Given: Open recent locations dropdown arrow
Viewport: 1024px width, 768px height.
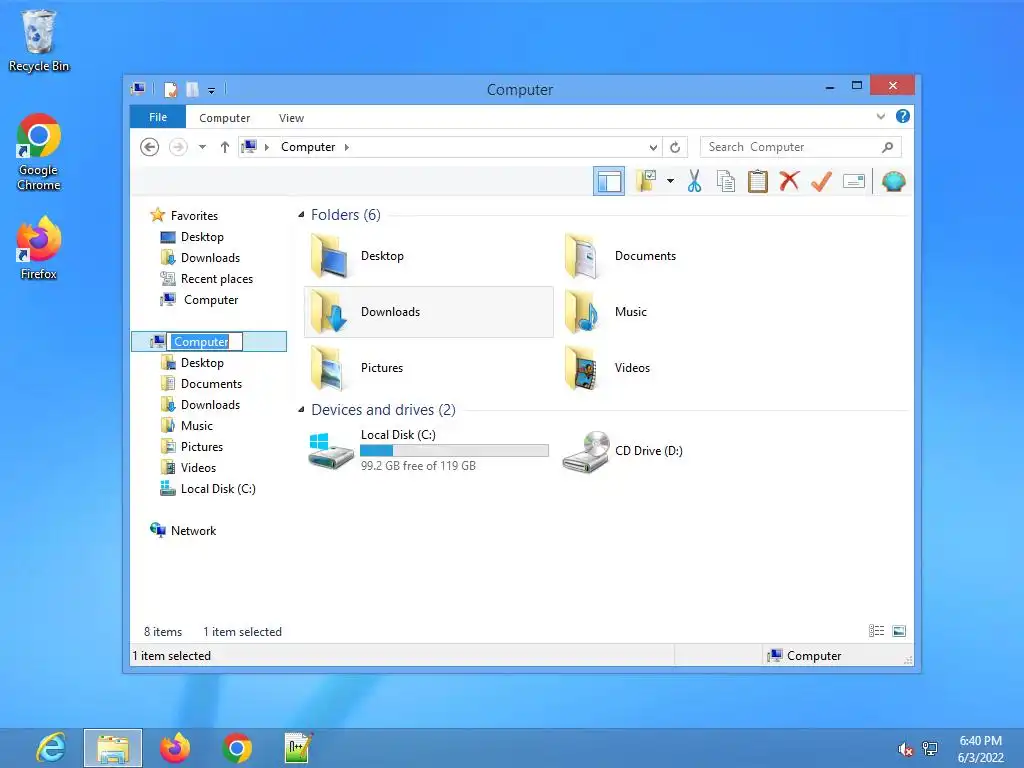Looking at the screenshot, I should (x=202, y=147).
